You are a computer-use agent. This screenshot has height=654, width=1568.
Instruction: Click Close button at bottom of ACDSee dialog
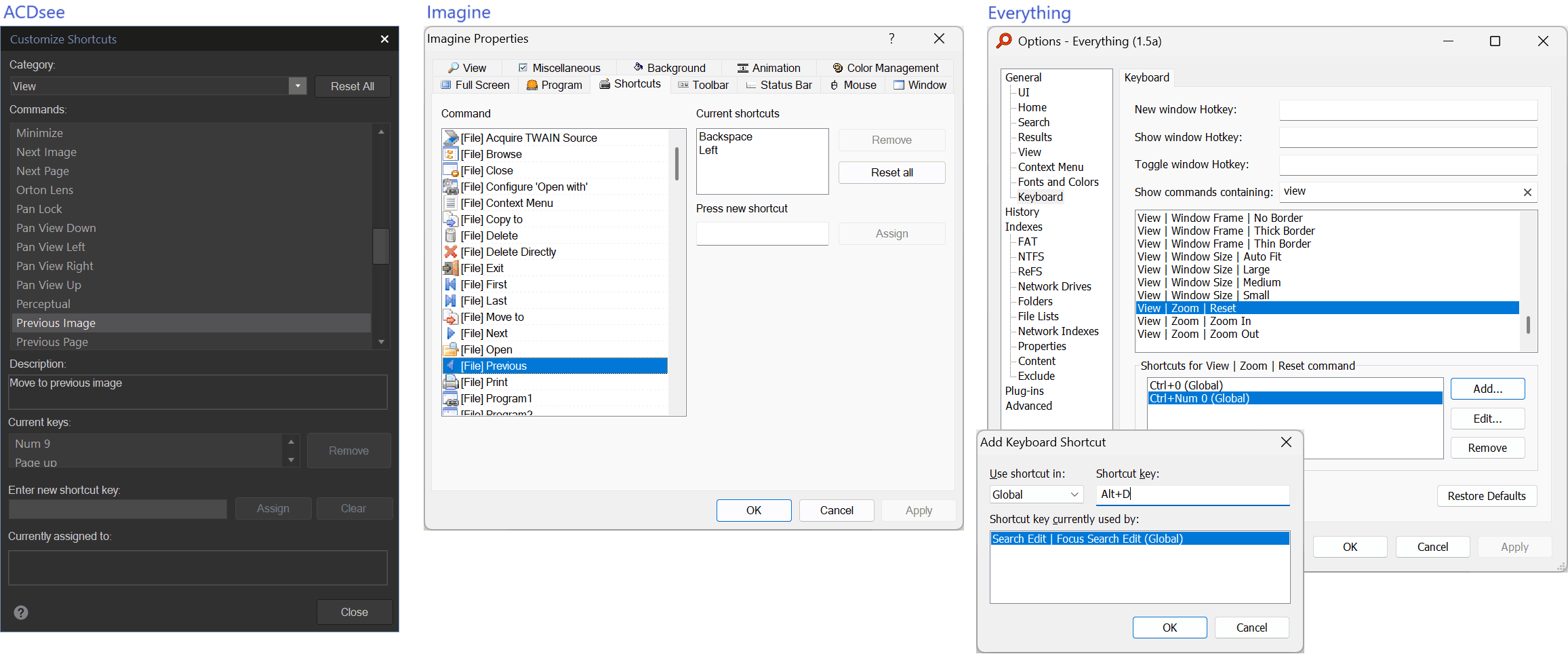click(355, 612)
